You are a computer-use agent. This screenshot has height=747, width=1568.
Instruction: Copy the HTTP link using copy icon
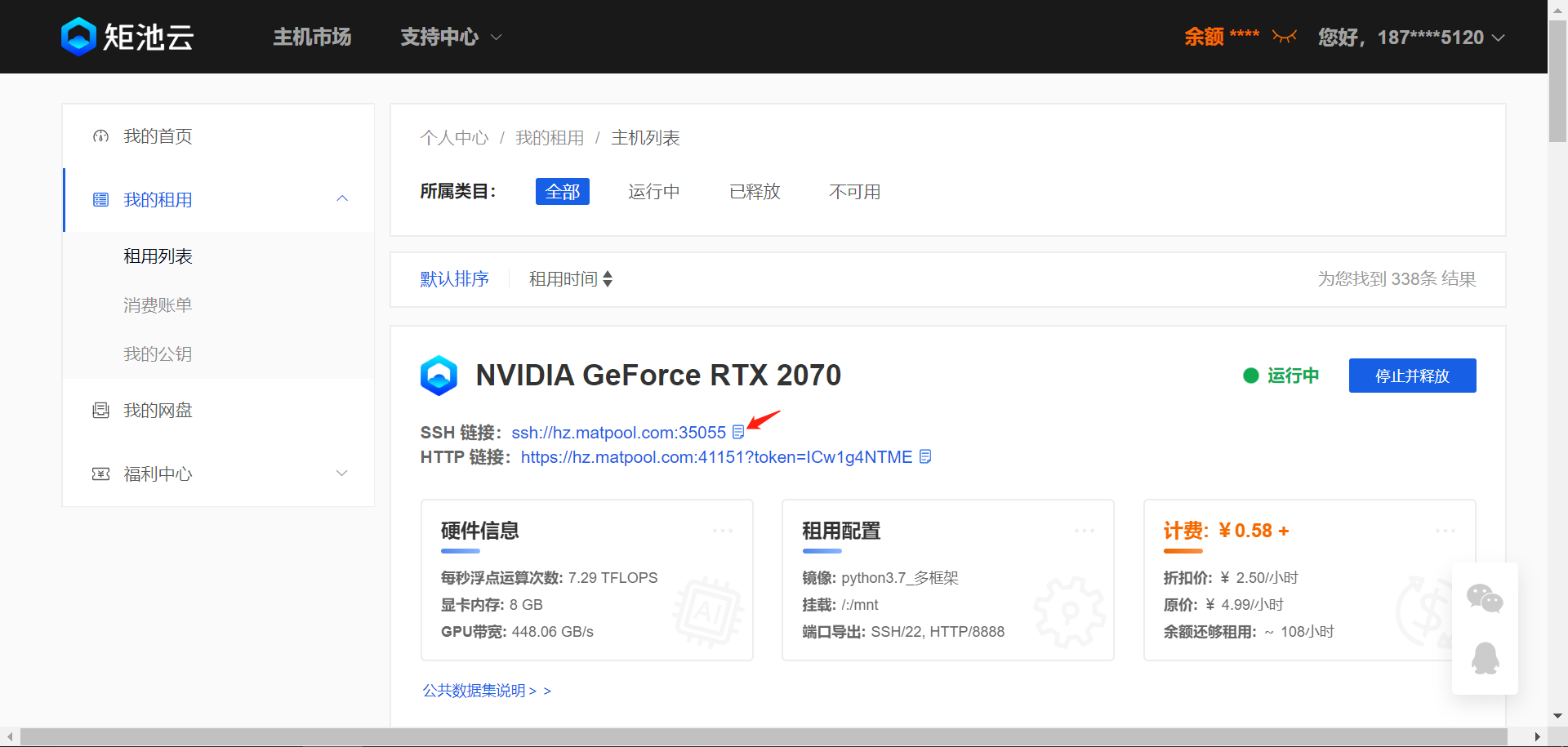pos(925,456)
